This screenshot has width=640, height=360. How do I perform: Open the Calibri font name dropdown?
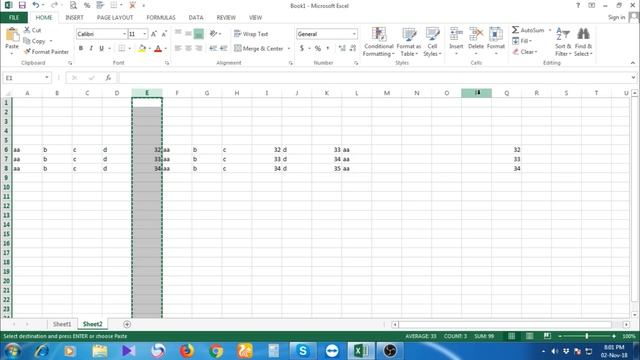pyautogui.click(x=124, y=34)
